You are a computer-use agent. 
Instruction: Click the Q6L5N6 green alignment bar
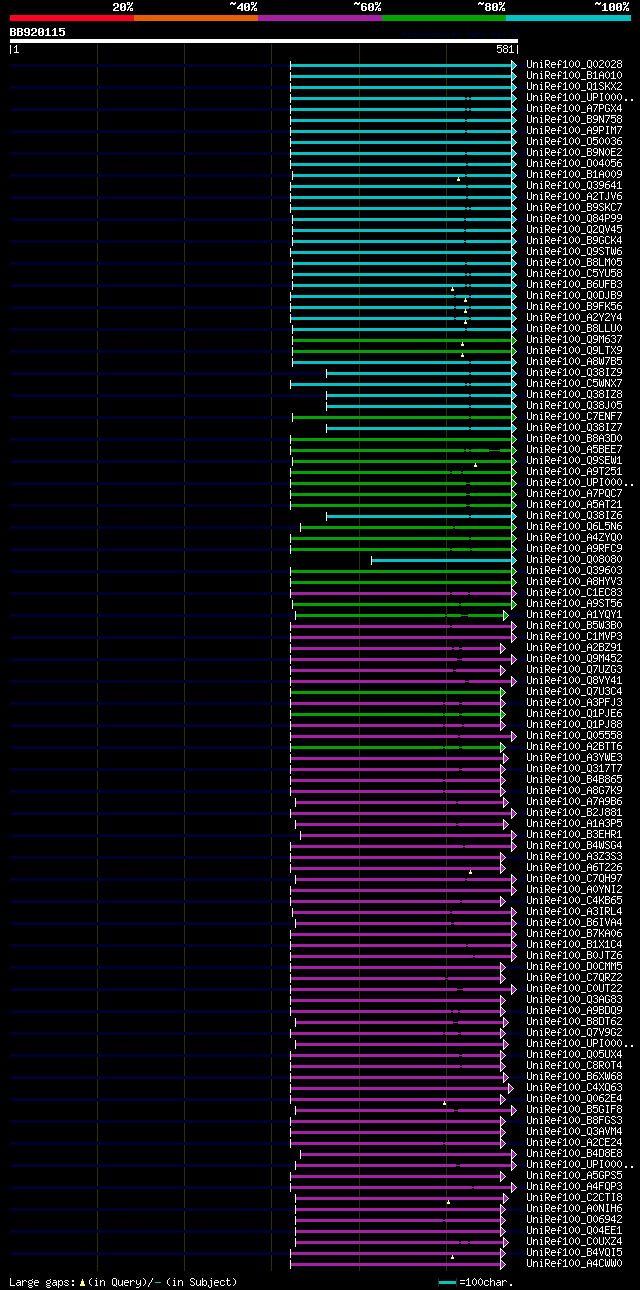click(406, 526)
